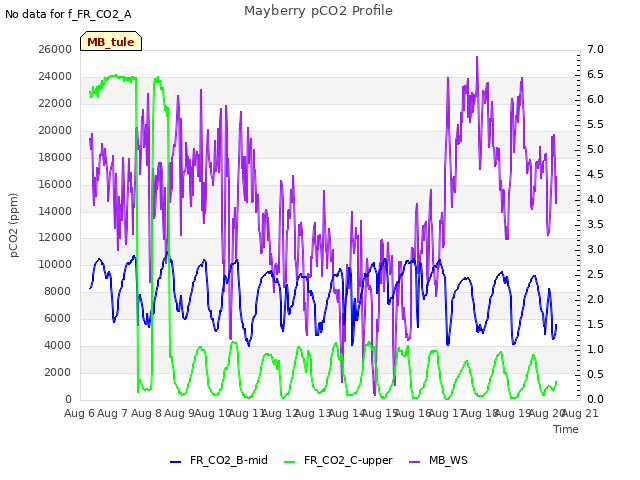
Task: Click the 24000 left axis tick label
Action: pyautogui.click(x=55, y=76)
